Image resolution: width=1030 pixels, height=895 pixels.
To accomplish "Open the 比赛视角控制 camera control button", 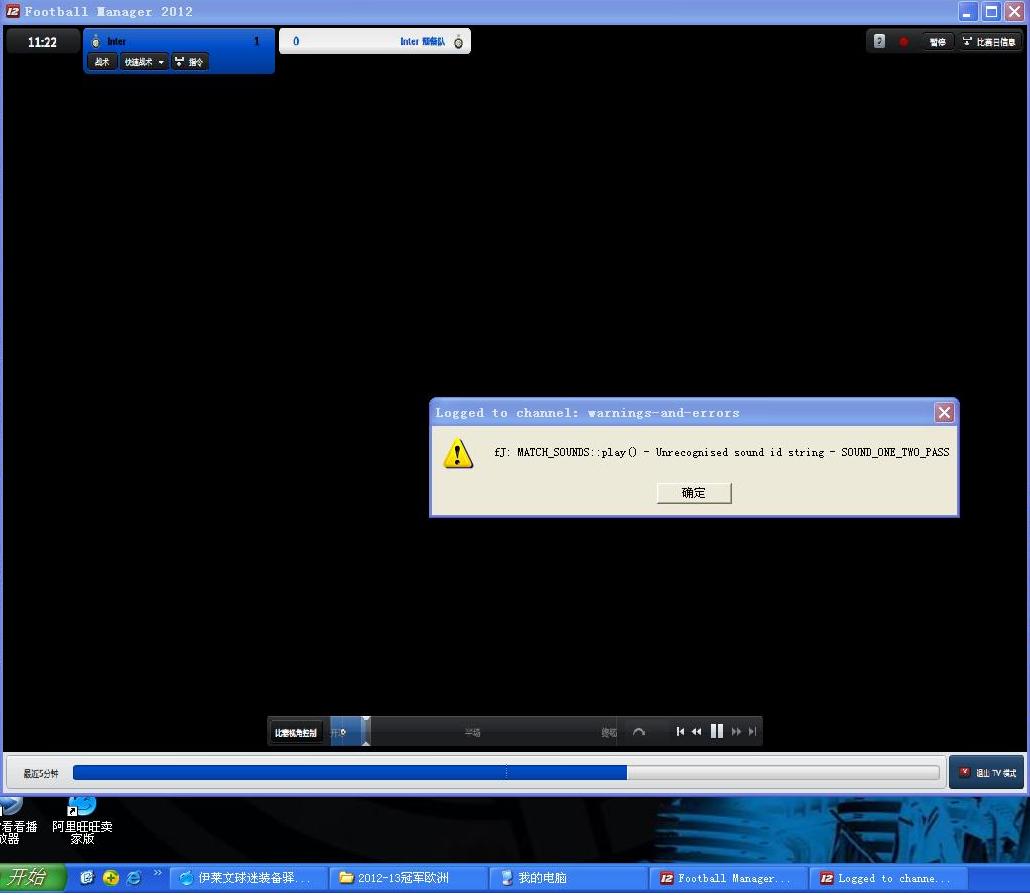I will pyautogui.click(x=296, y=732).
